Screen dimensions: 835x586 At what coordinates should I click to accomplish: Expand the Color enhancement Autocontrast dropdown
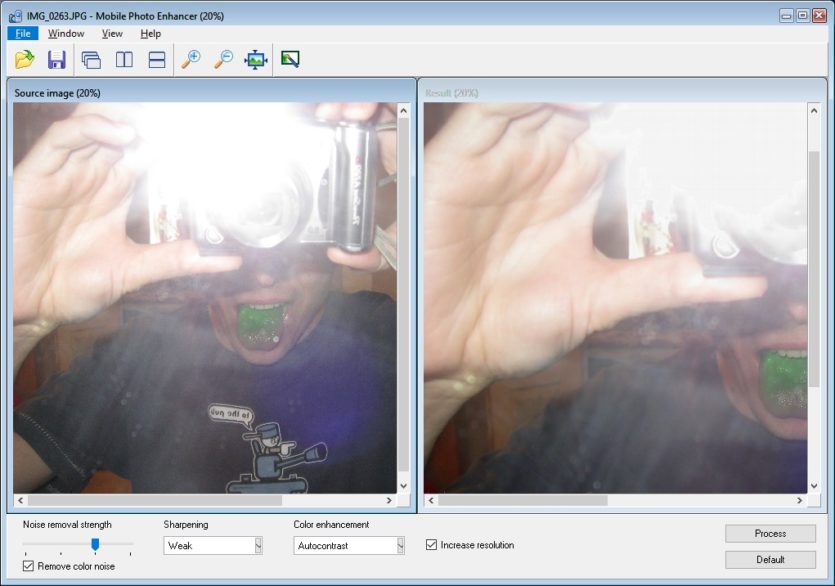click(400, 546)
